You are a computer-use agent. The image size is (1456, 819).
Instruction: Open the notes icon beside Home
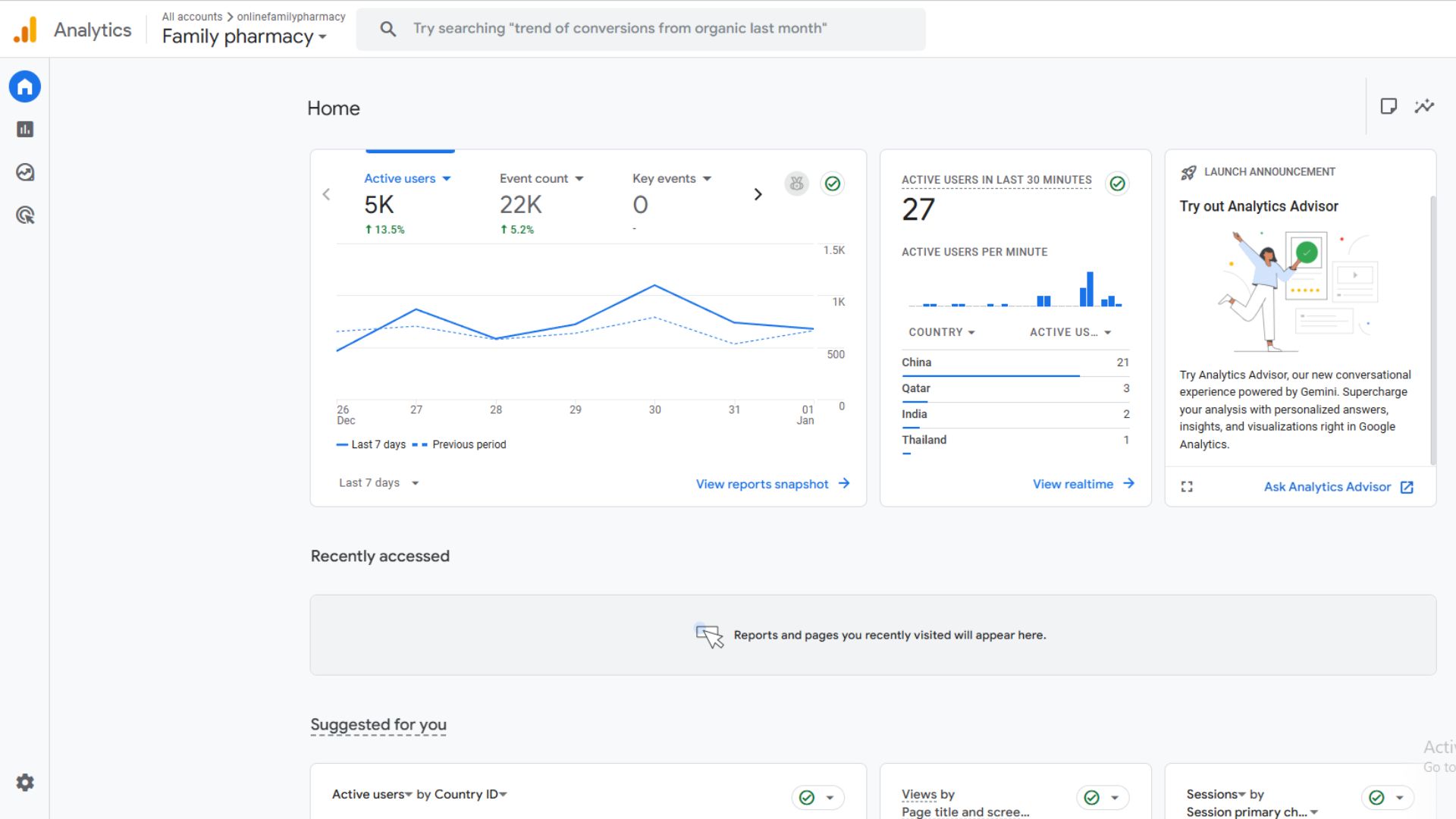[x=1389, y=106]
